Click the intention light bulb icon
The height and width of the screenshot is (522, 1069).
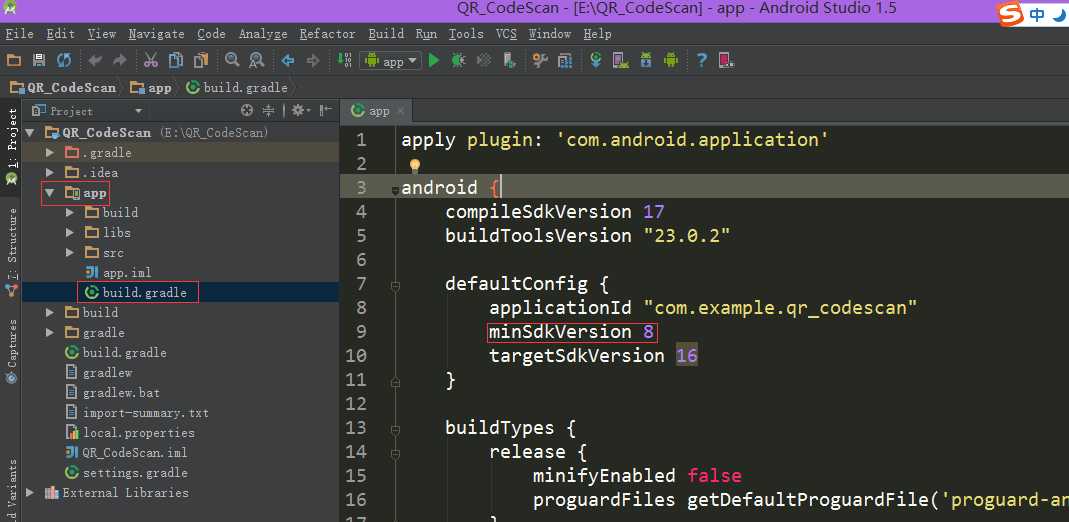coord(415,166)
